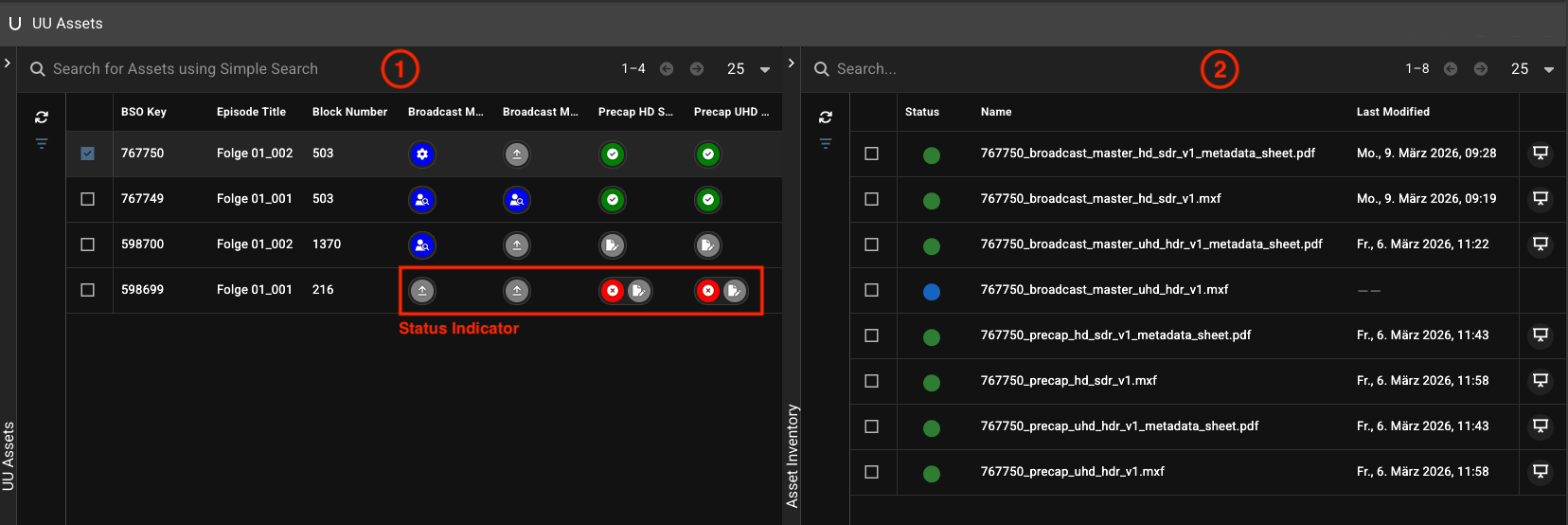Click red error status icon under Precap HD
Image resolution: width=1568 pixels, height=525 pixels.
pyautogui.click(x=613, y=291)
